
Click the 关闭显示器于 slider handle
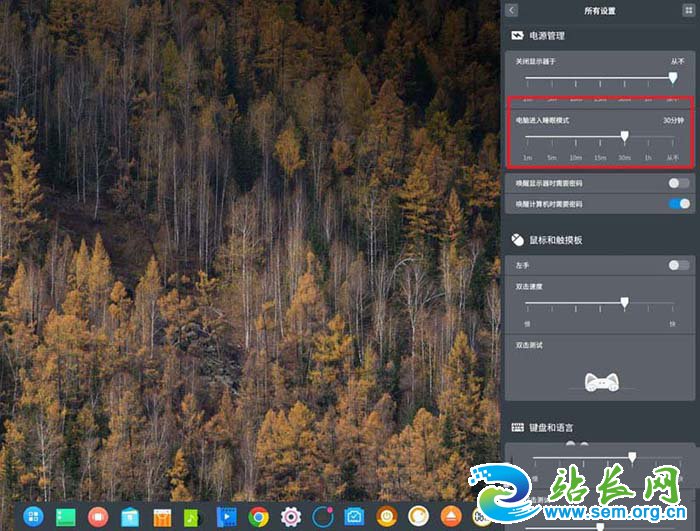(672, 77)
